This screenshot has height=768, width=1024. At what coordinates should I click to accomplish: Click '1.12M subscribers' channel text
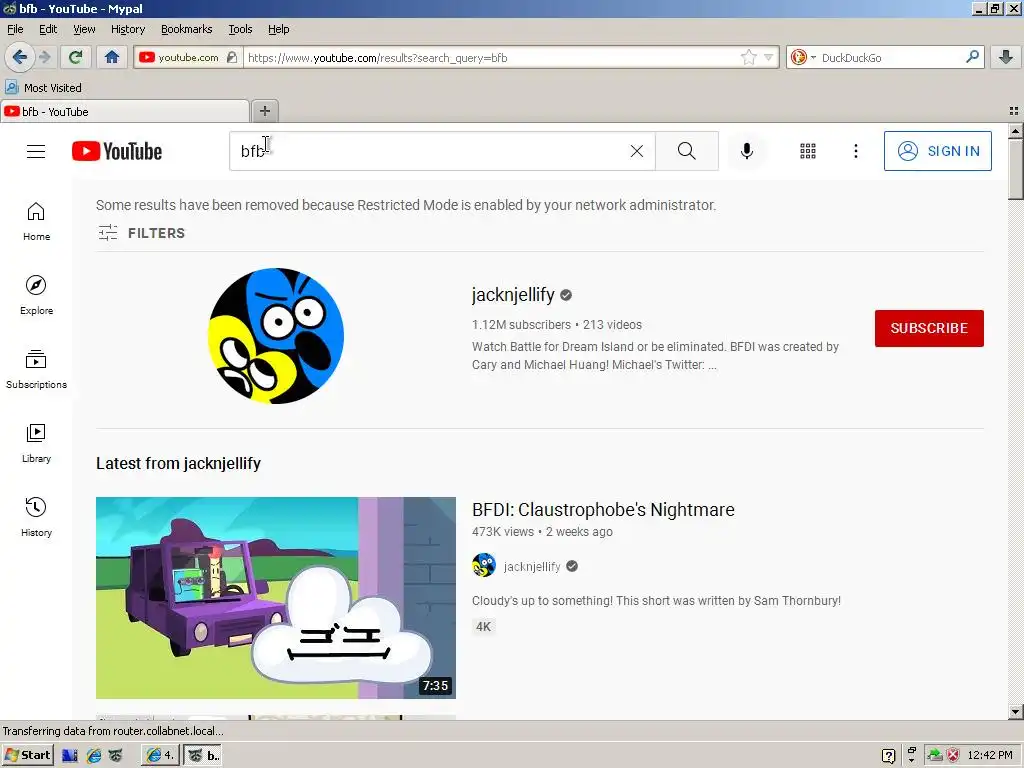tap(521, 325)
